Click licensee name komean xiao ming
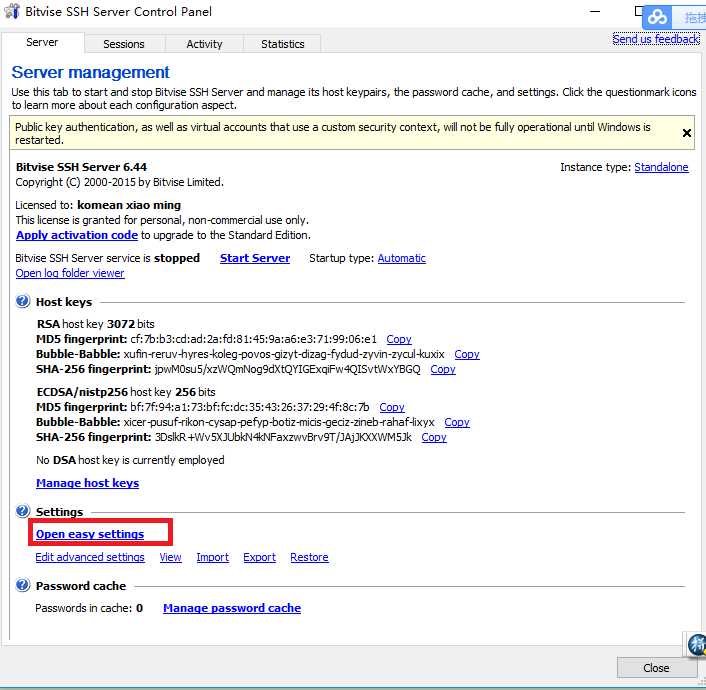706x690 pixels. pos(129,205)
